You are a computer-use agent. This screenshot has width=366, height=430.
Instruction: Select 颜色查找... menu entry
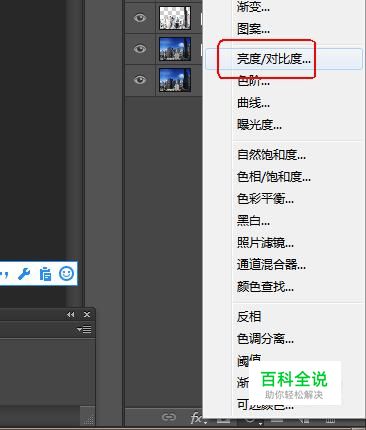click(x=265, y=286)
